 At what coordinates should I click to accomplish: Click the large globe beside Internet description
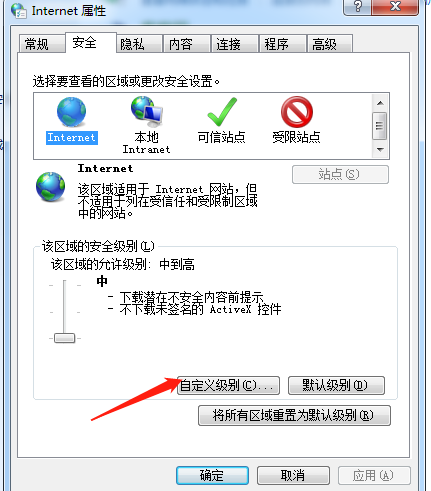pyautogui.click(x=51, y=187)
